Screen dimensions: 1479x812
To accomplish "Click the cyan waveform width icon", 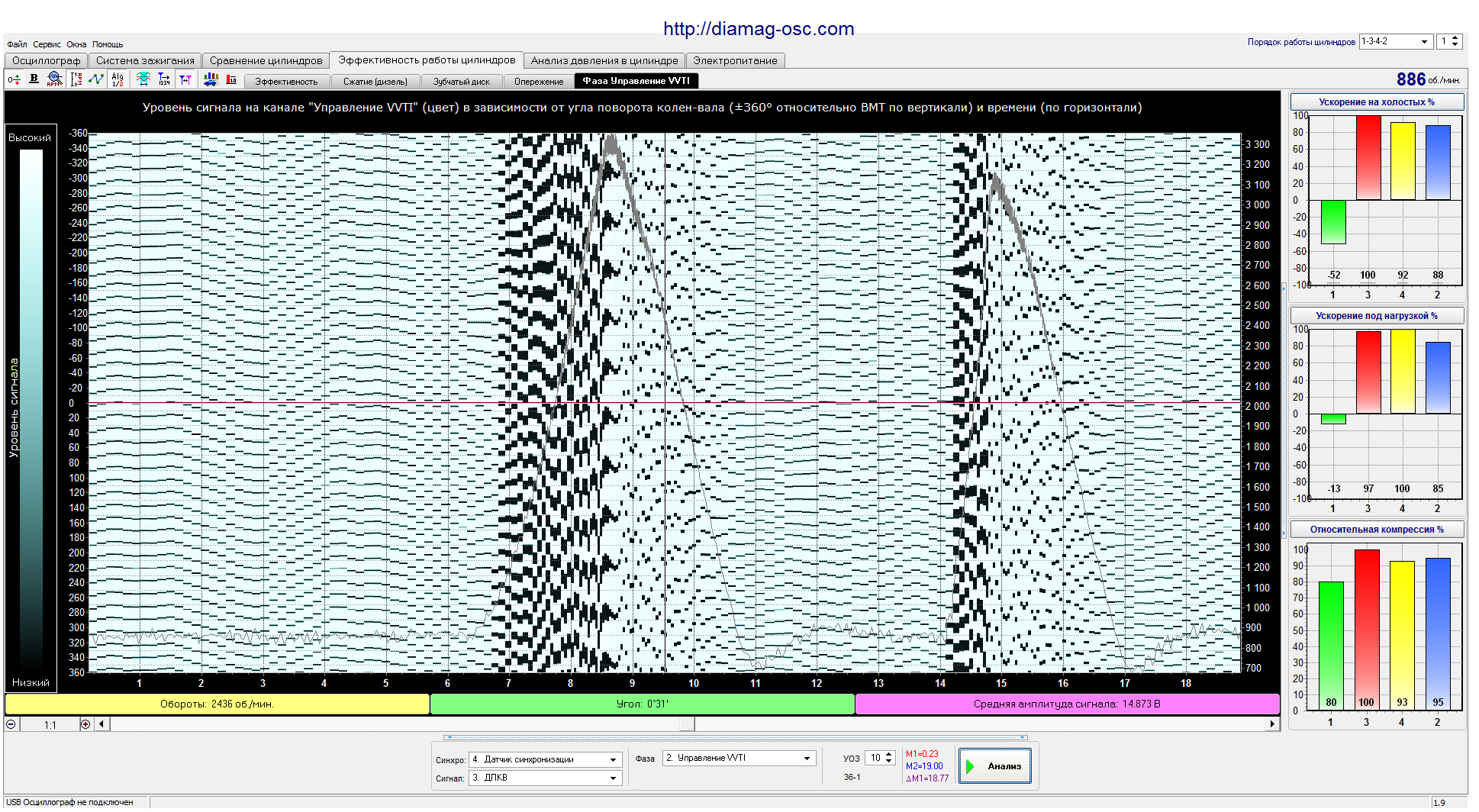I will coord(143,79).
